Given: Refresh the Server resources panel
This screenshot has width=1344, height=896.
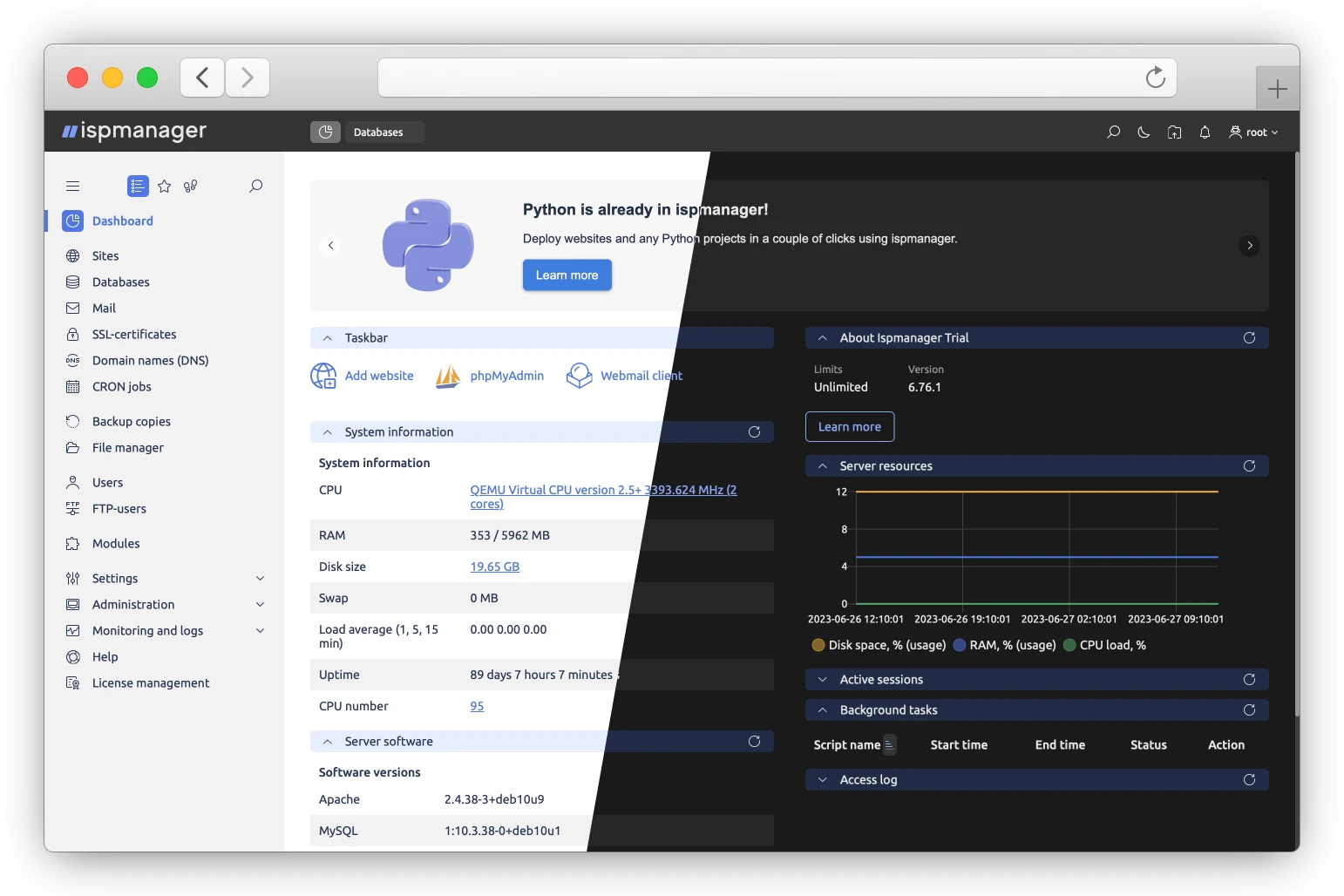Looking at the screenshot, I should (1250, 465).
